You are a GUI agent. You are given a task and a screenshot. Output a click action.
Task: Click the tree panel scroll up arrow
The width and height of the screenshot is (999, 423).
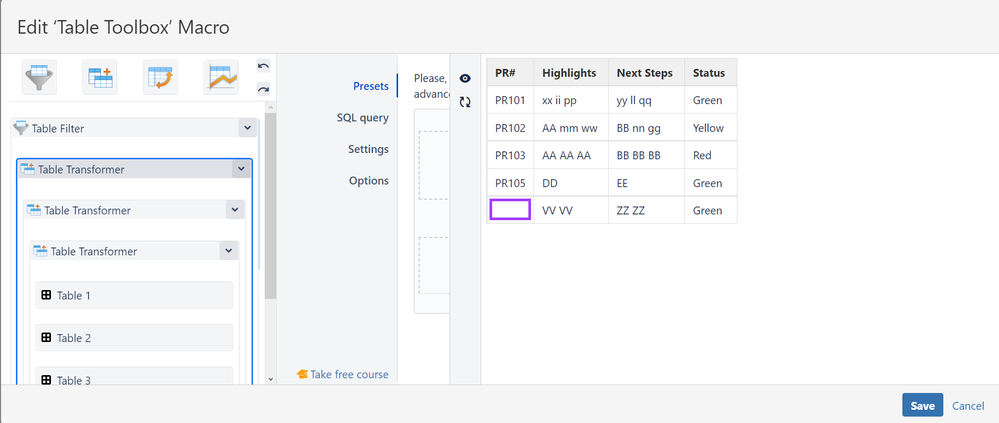(x=270, y=108)
